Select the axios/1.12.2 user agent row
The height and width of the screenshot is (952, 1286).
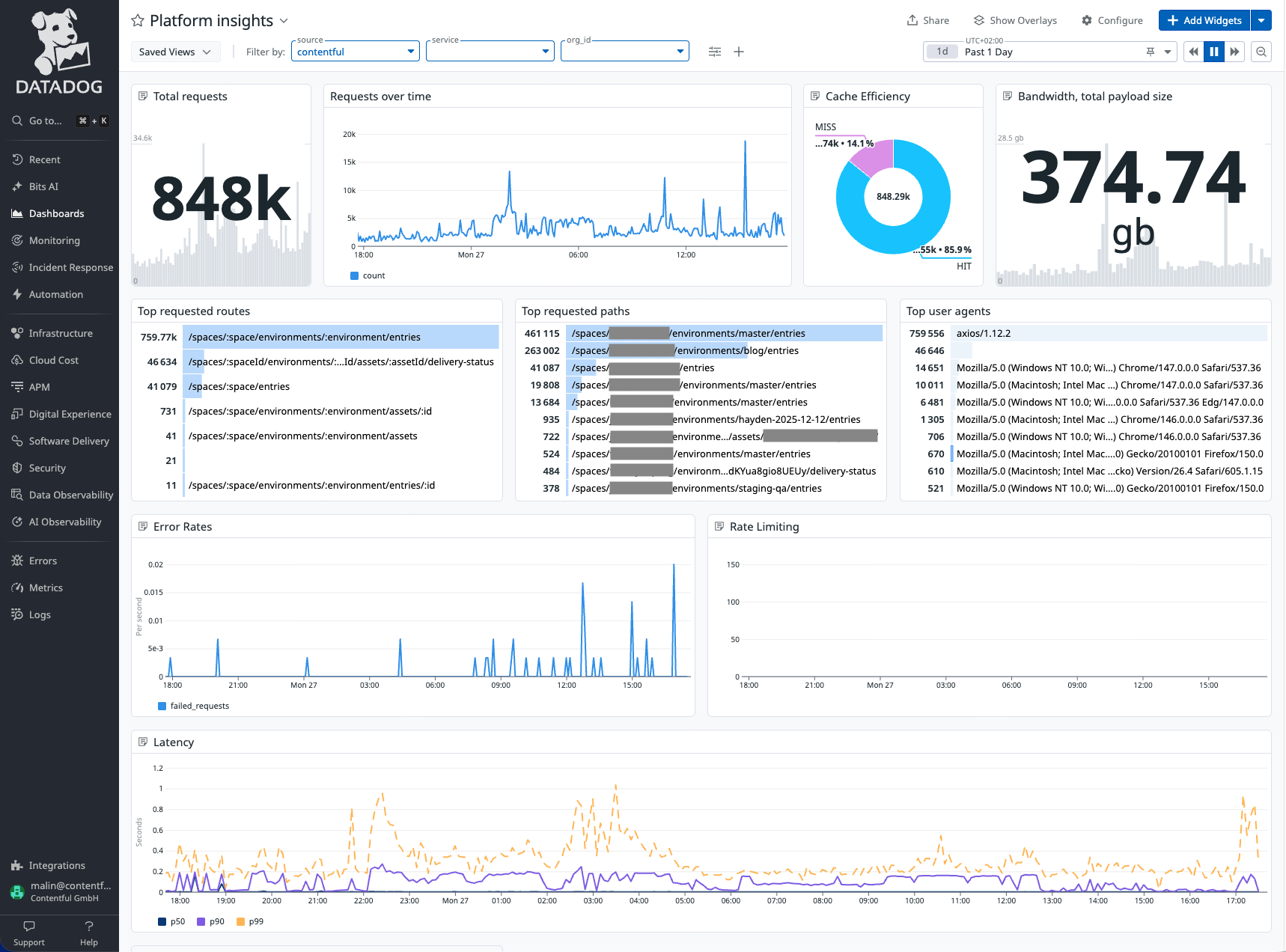[1086, 333]
